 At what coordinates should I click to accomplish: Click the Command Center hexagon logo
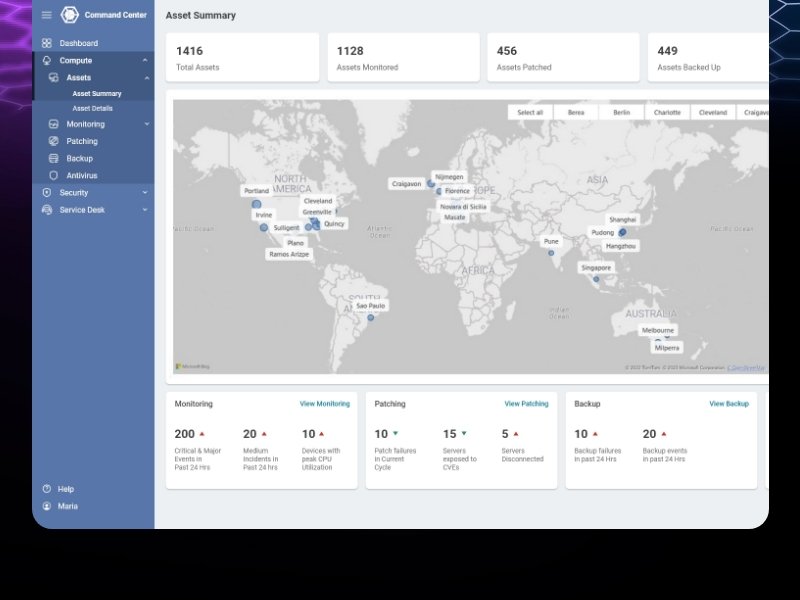tap(69, 15)
